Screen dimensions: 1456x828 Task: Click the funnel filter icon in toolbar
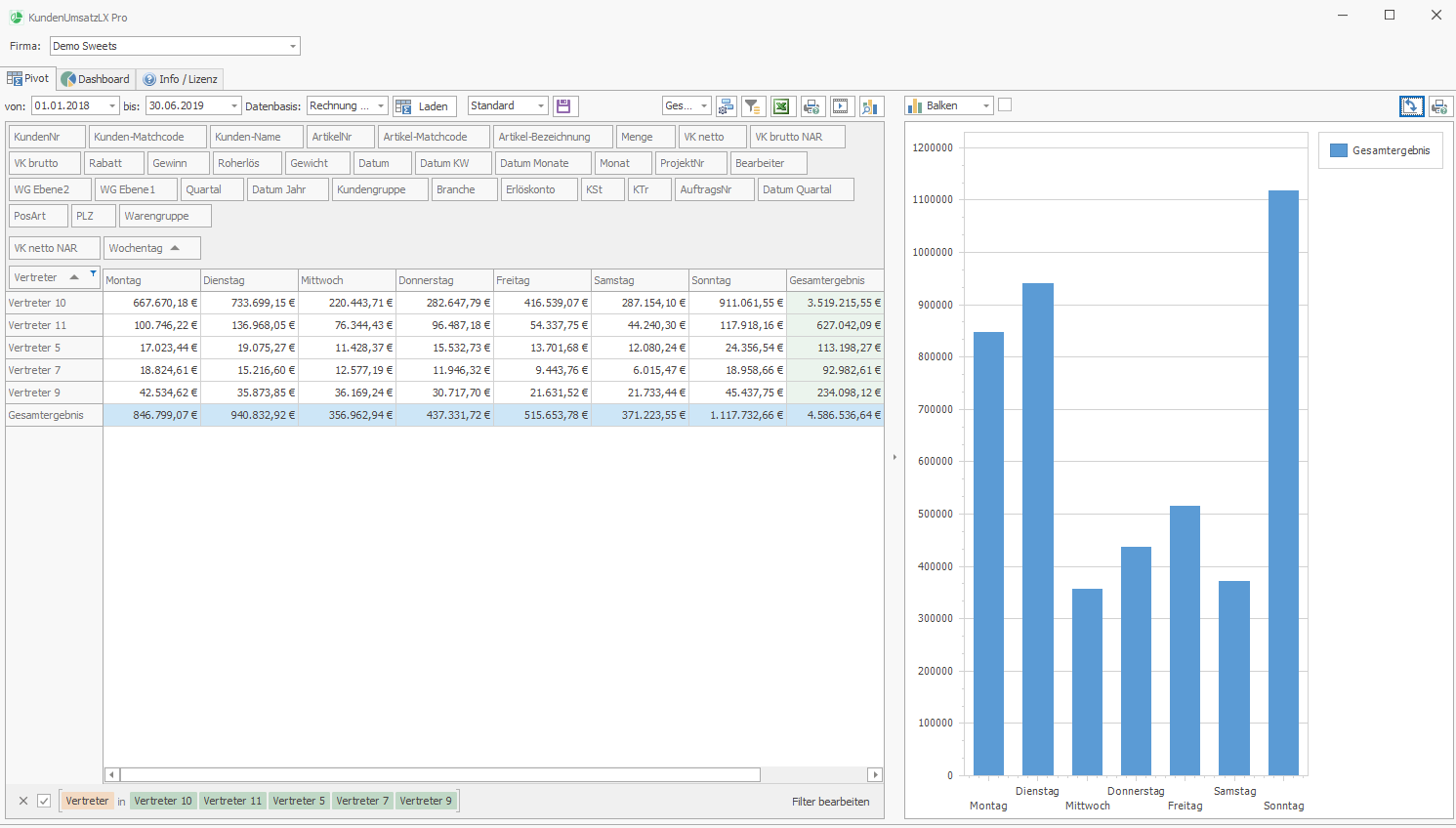pyautogui.click(x=753, y=106)
